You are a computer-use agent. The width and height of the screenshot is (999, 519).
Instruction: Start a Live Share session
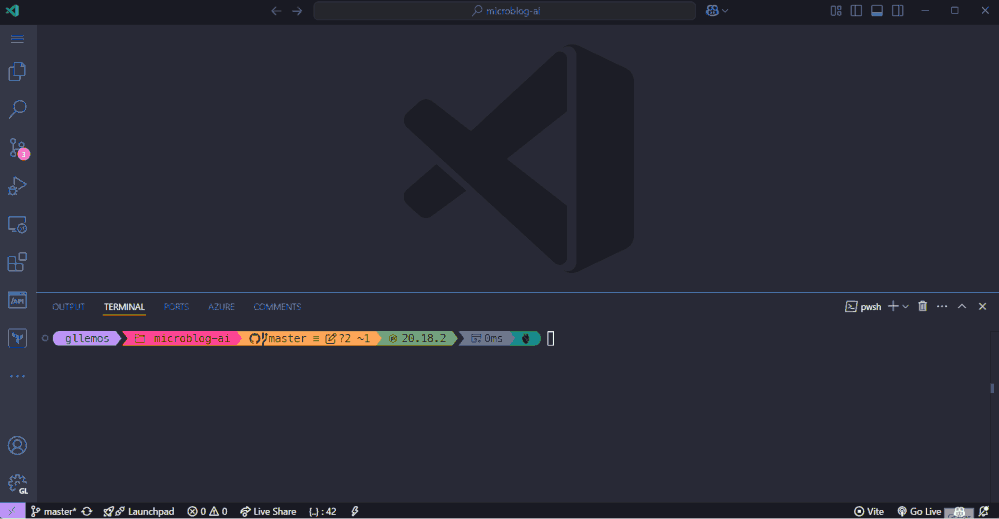pos(268,511)
